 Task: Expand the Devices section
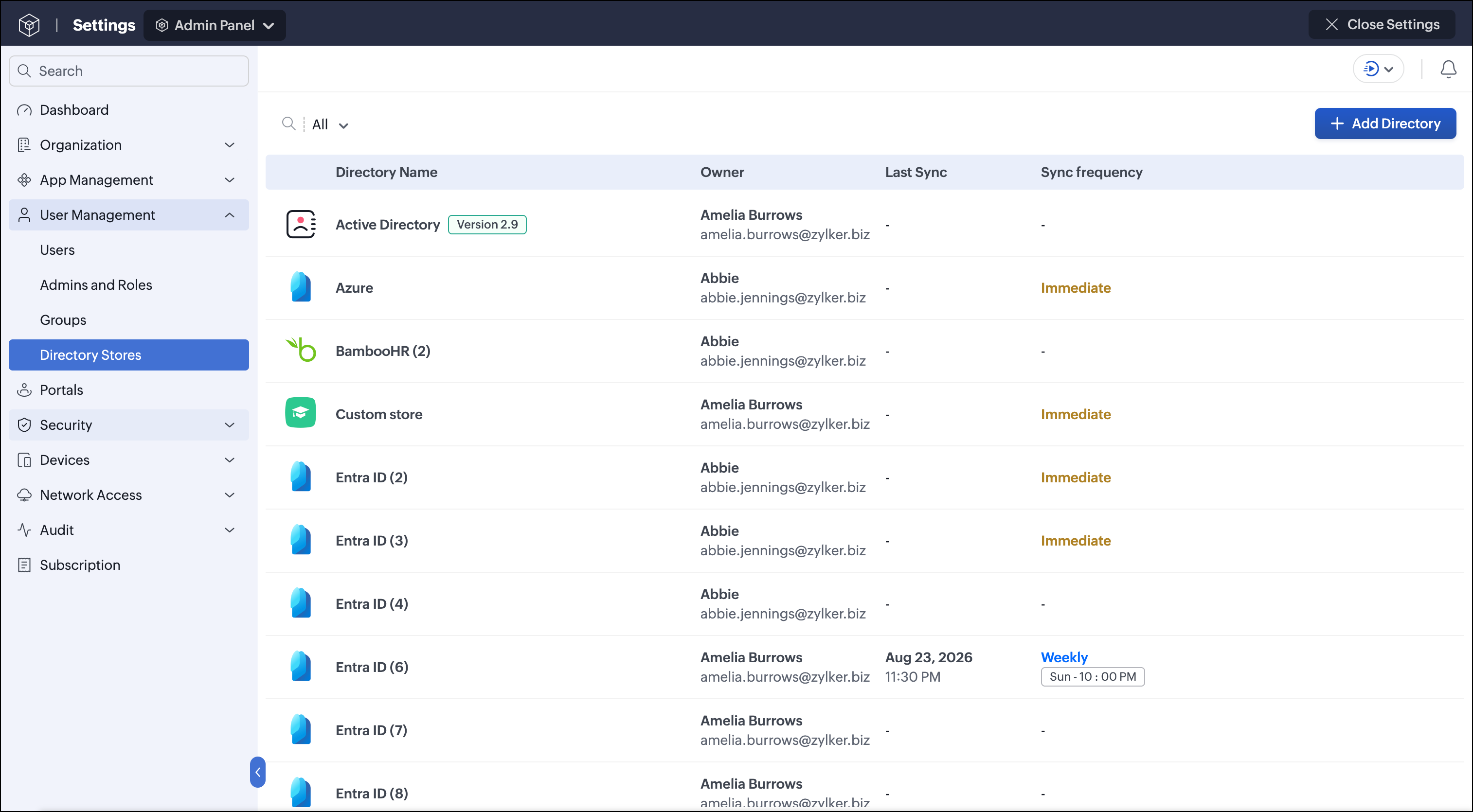[x=128, y=459]
